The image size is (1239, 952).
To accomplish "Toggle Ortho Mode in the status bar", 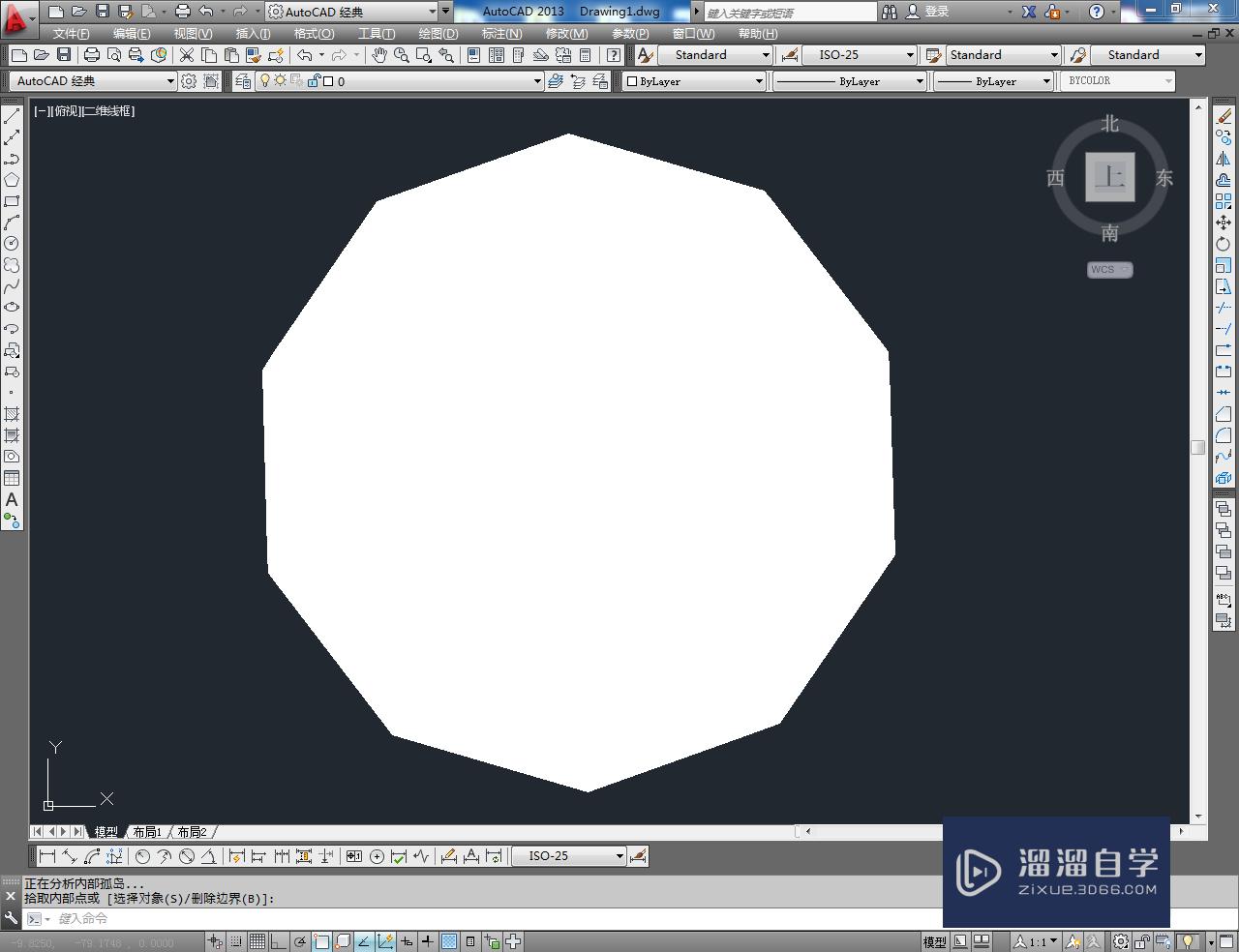I will (279, 941).
